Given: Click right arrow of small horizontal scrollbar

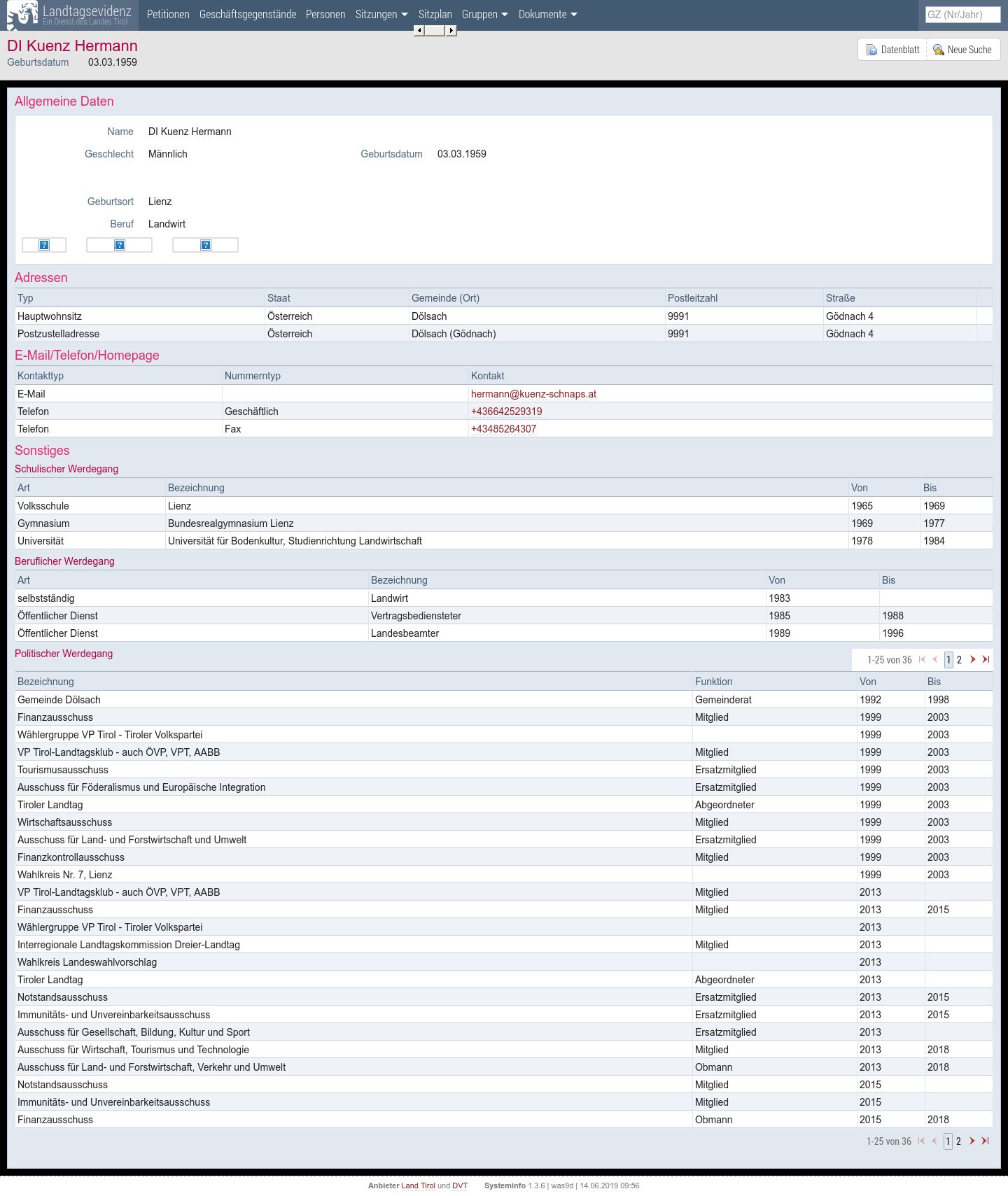Looking at the screenshot, I should tap(451, 30).
